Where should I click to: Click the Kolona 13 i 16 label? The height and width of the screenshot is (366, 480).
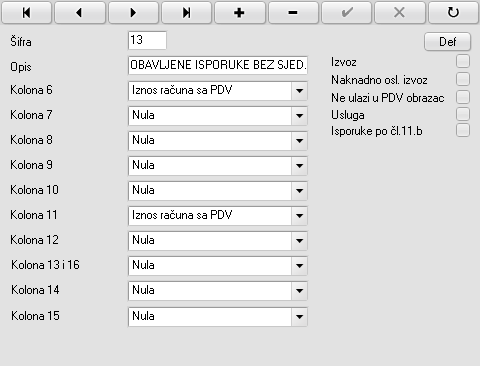[45, 265]
